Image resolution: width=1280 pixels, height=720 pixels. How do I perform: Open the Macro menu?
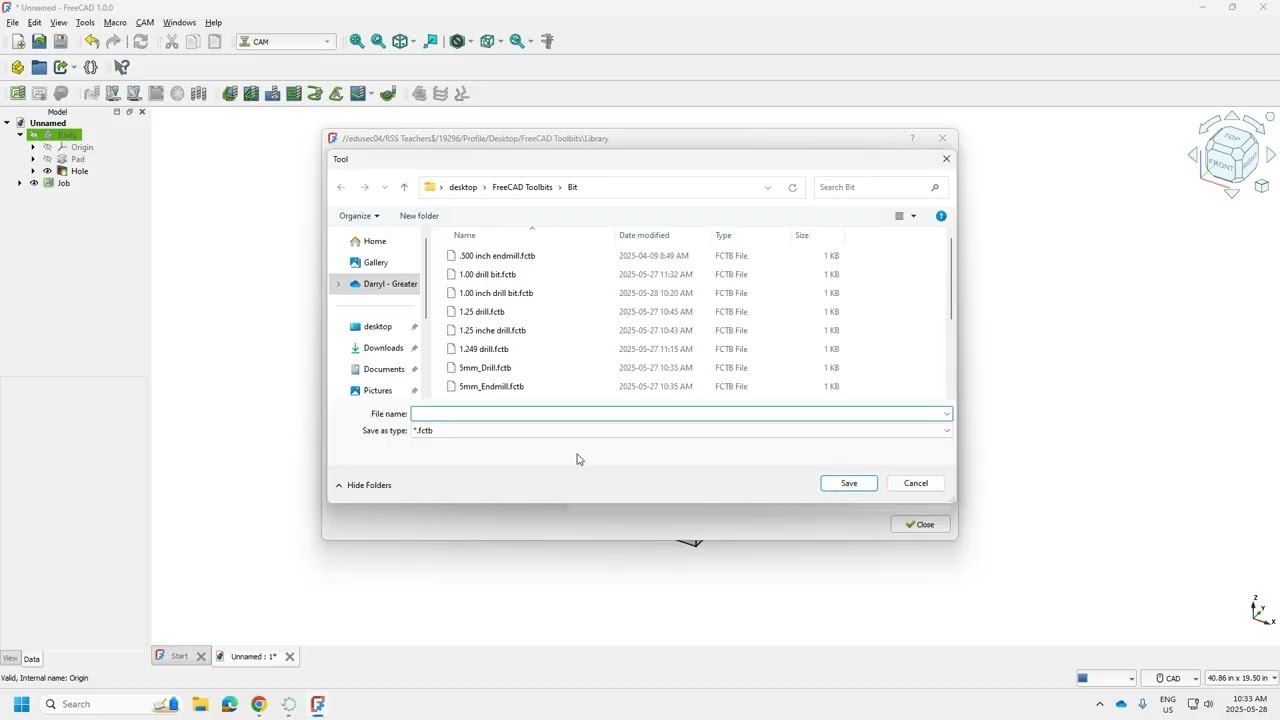click(x=115, y=22)
